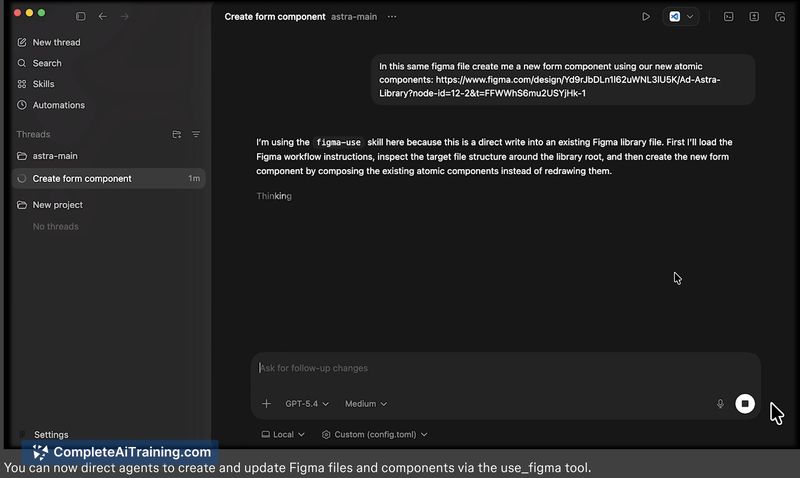Screen dimensions: 800x478
Task: Open the Custom (config.toml) dropdown
Action: click(374, 435)
